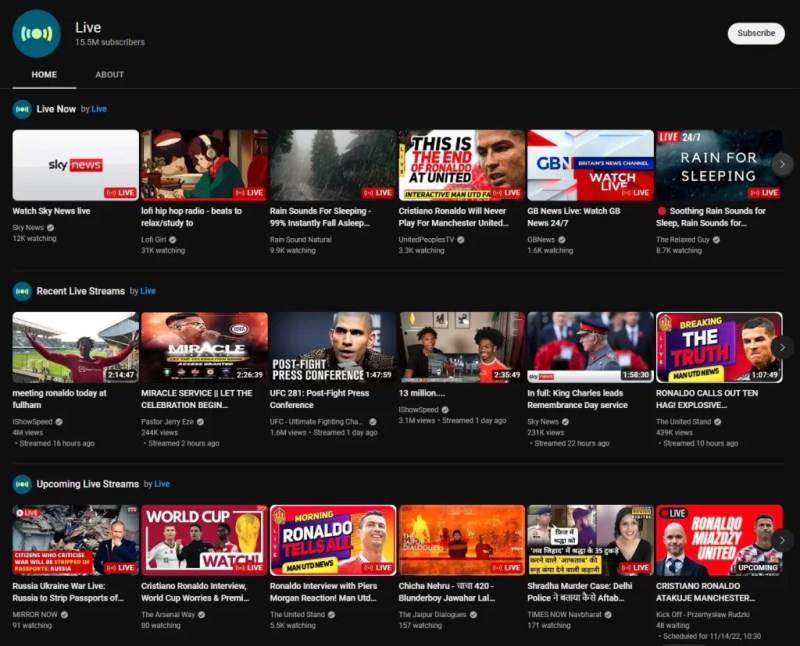Subscribe to the Live channel

pos(756,33)
